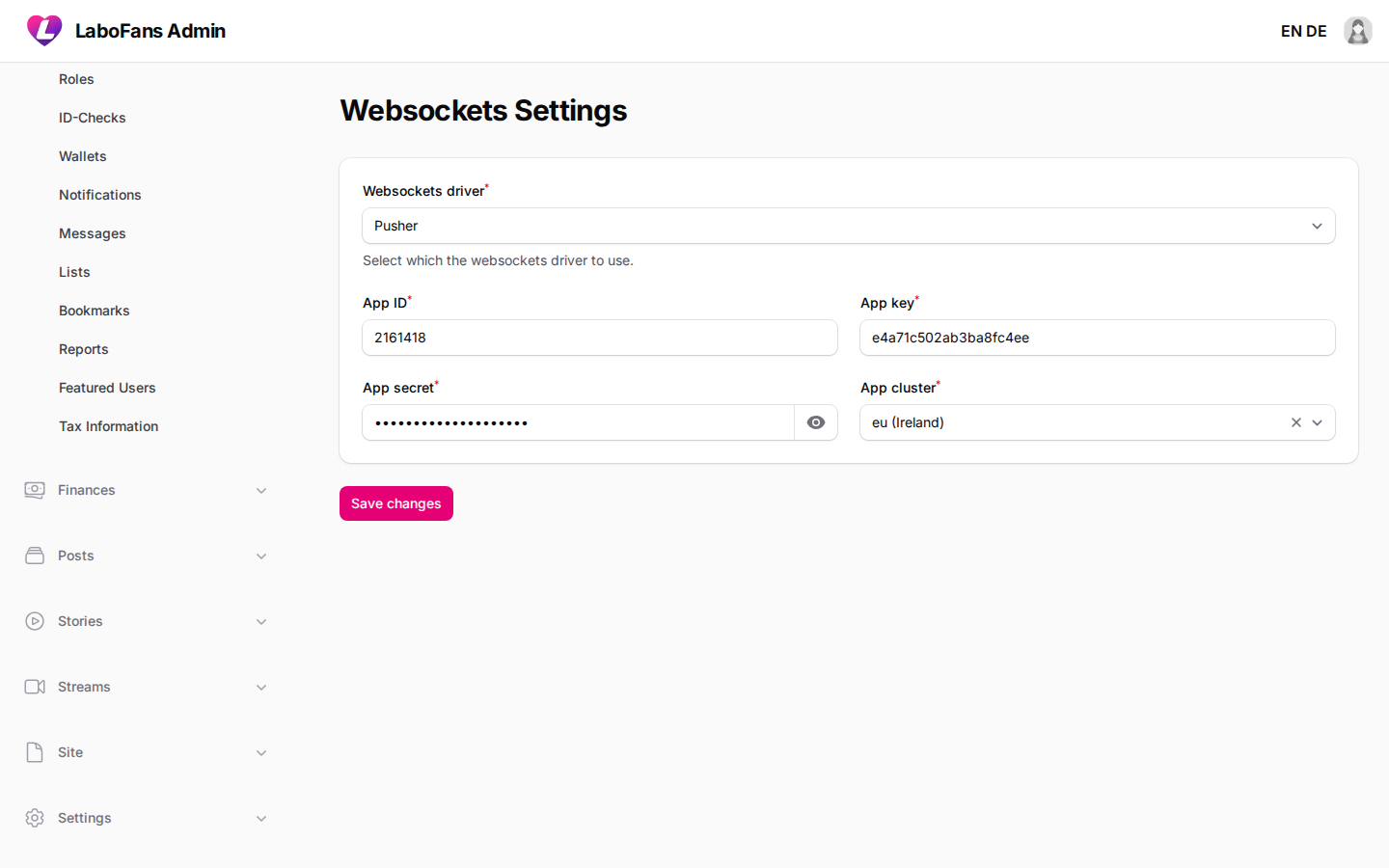This screenshot has width=1389, height=868.
Task: Focus the App secret password field
Action: pos(579,422)
